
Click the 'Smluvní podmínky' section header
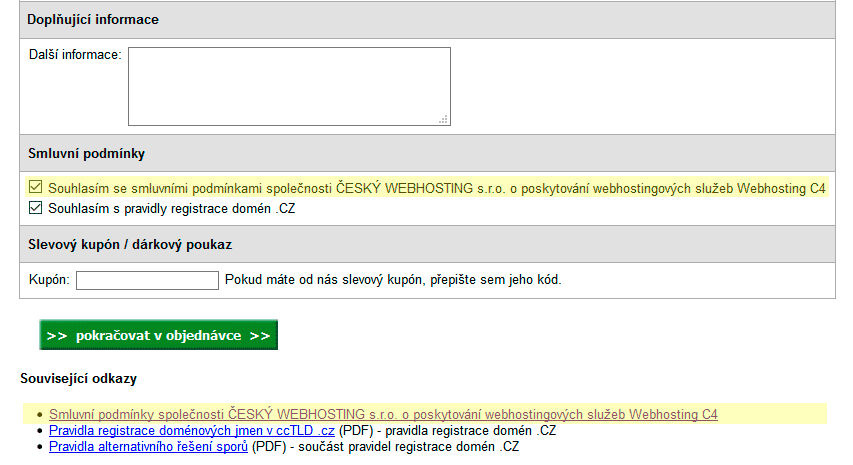tap(87, 153)
